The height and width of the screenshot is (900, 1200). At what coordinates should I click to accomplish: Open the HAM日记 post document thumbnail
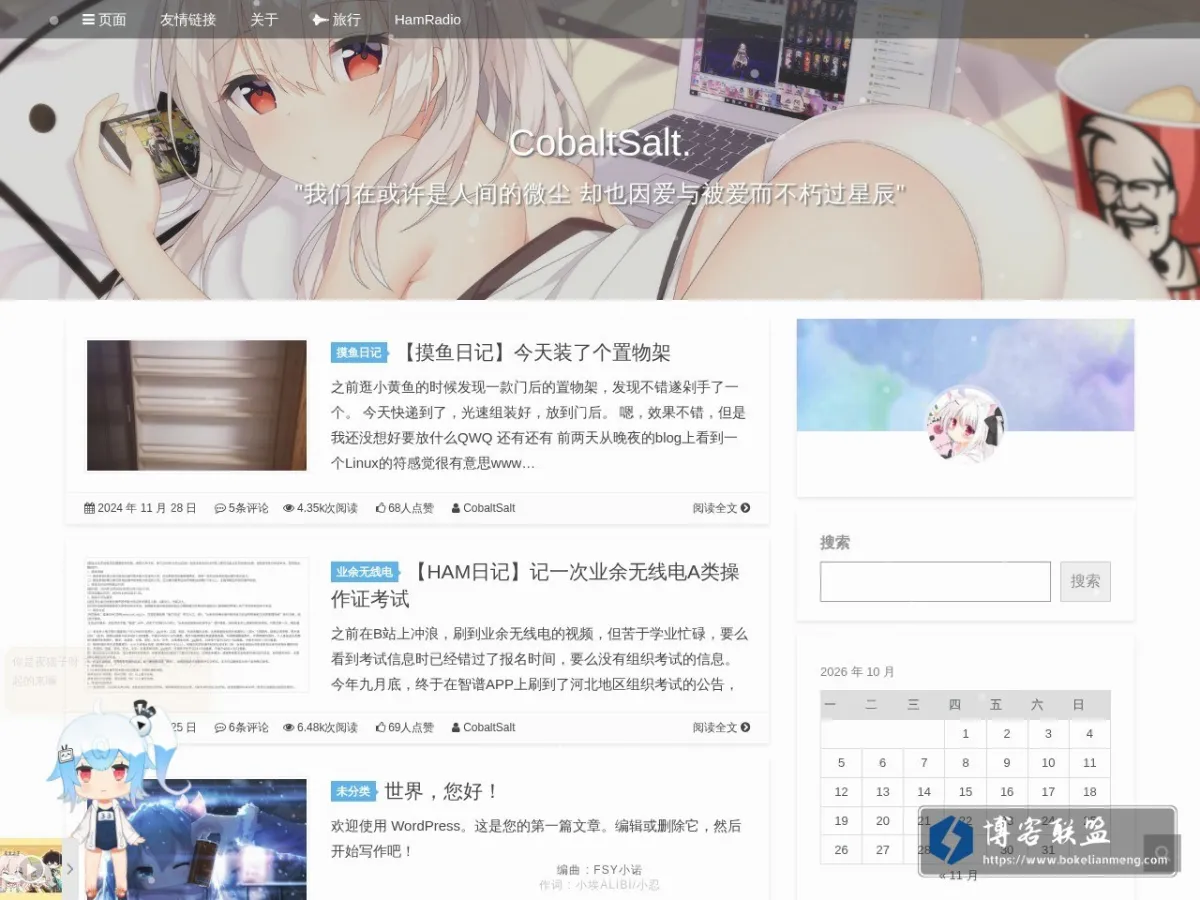pyautogui.click(x=197, y=625)
